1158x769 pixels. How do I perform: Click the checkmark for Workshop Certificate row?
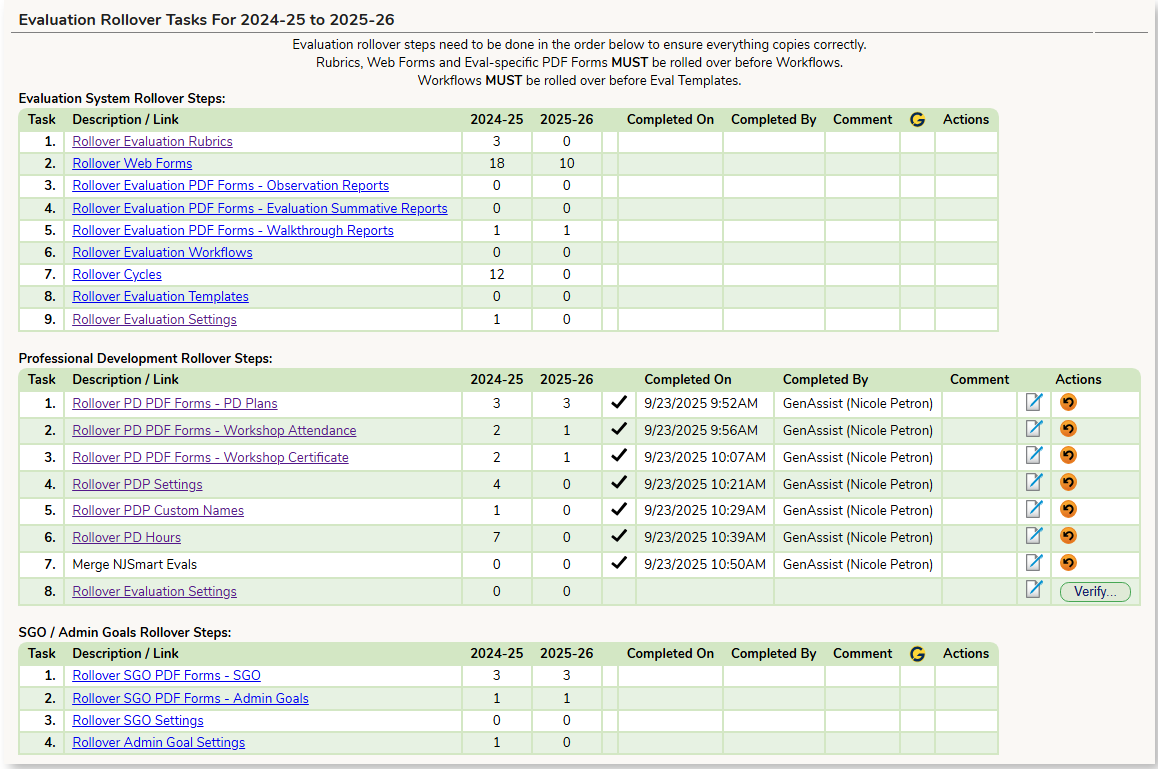coord(619,455)
